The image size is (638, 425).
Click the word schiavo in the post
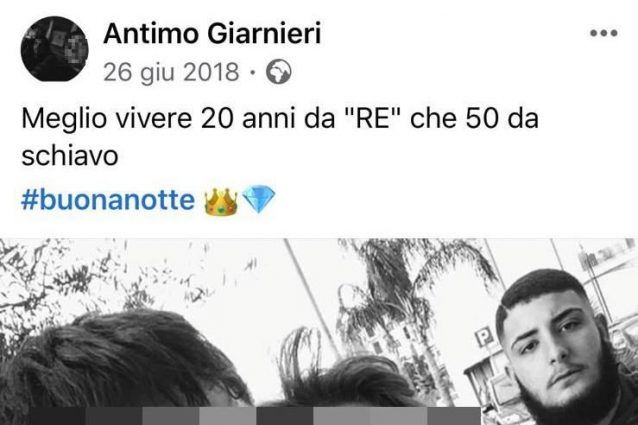click(x=70, y=156)
